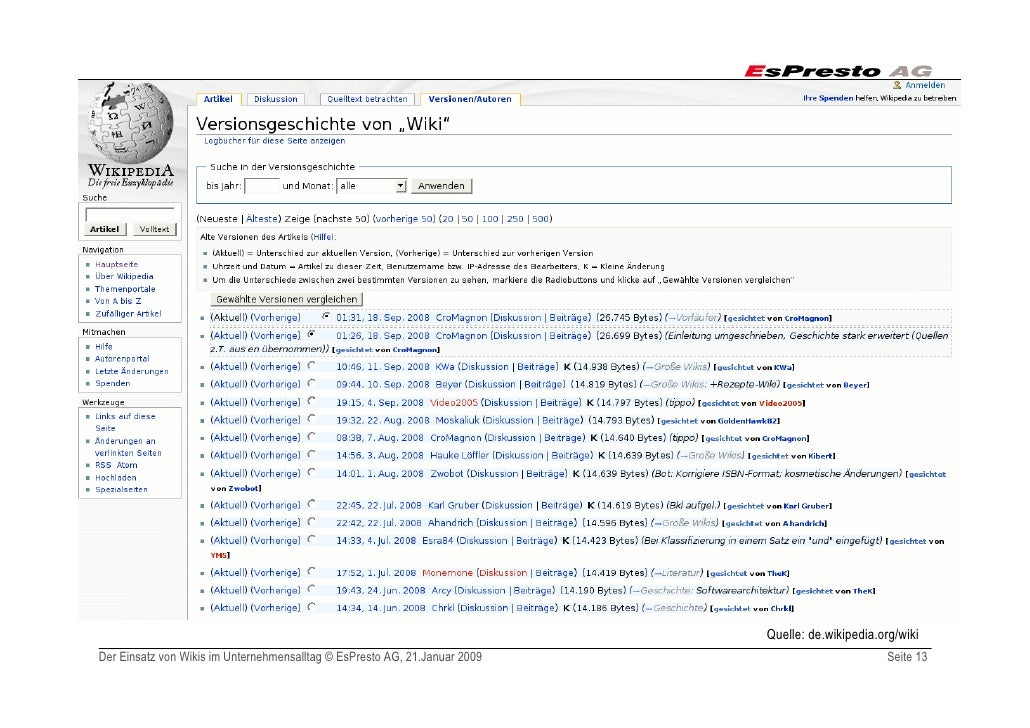Open user Beyer's profile link

point(449,384)
